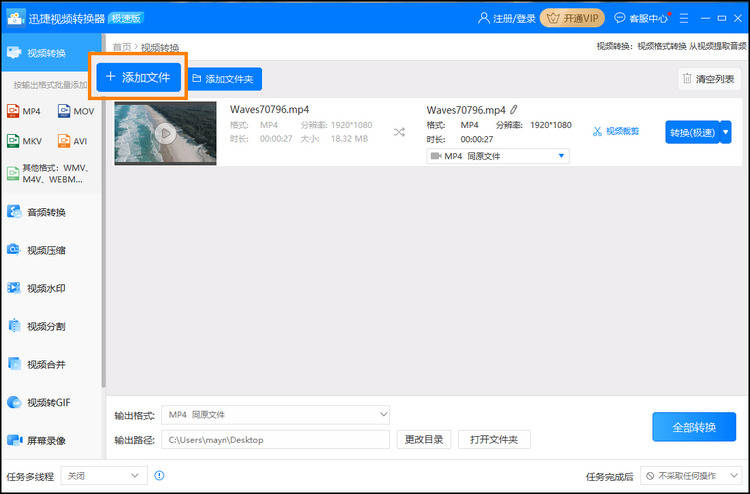The width and height of the screenshot is (750, 494).
Task: Click the shuffle arrows icon between file details
Action: 399,132
